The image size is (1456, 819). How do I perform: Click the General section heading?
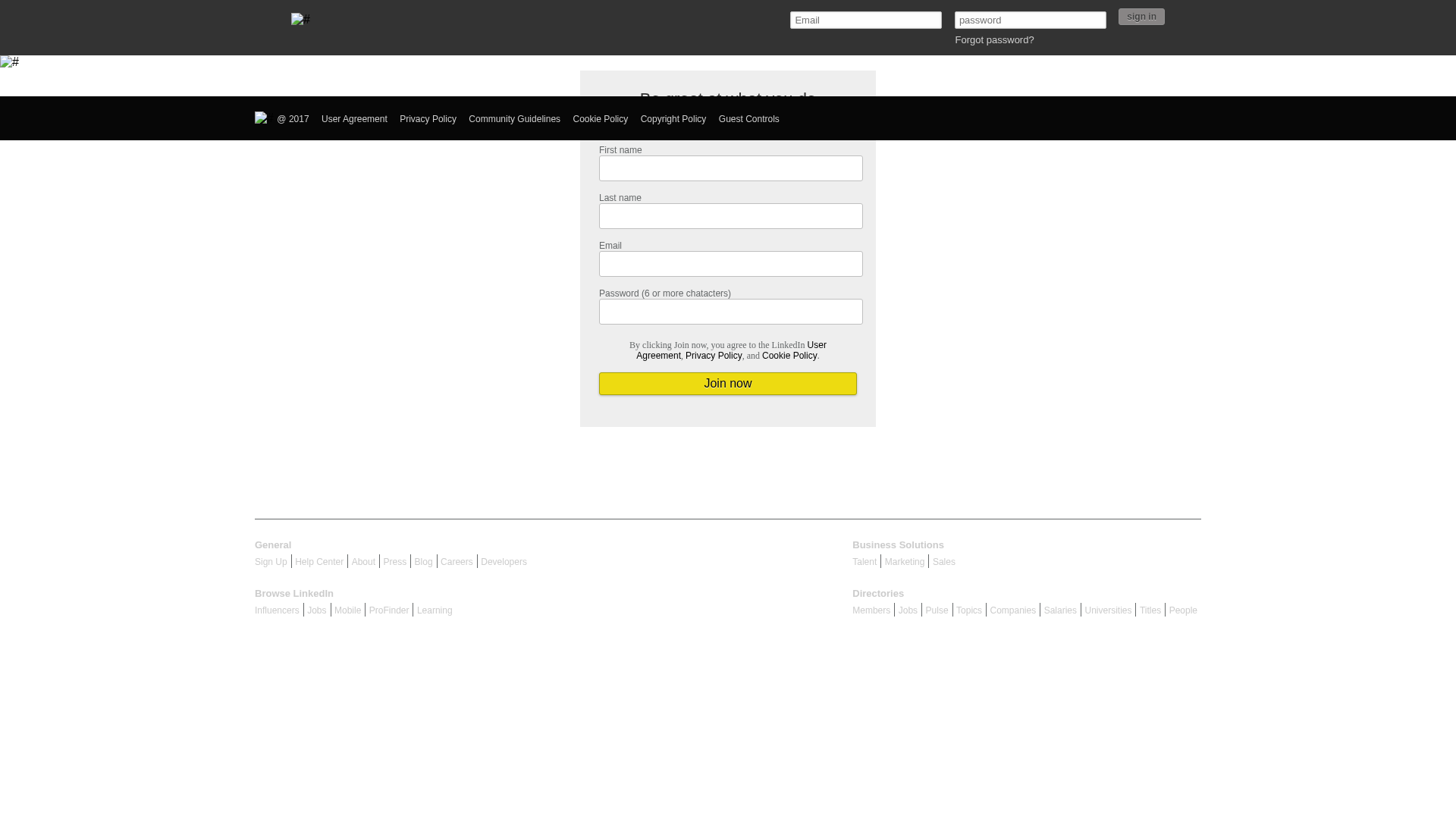[273, 545]
